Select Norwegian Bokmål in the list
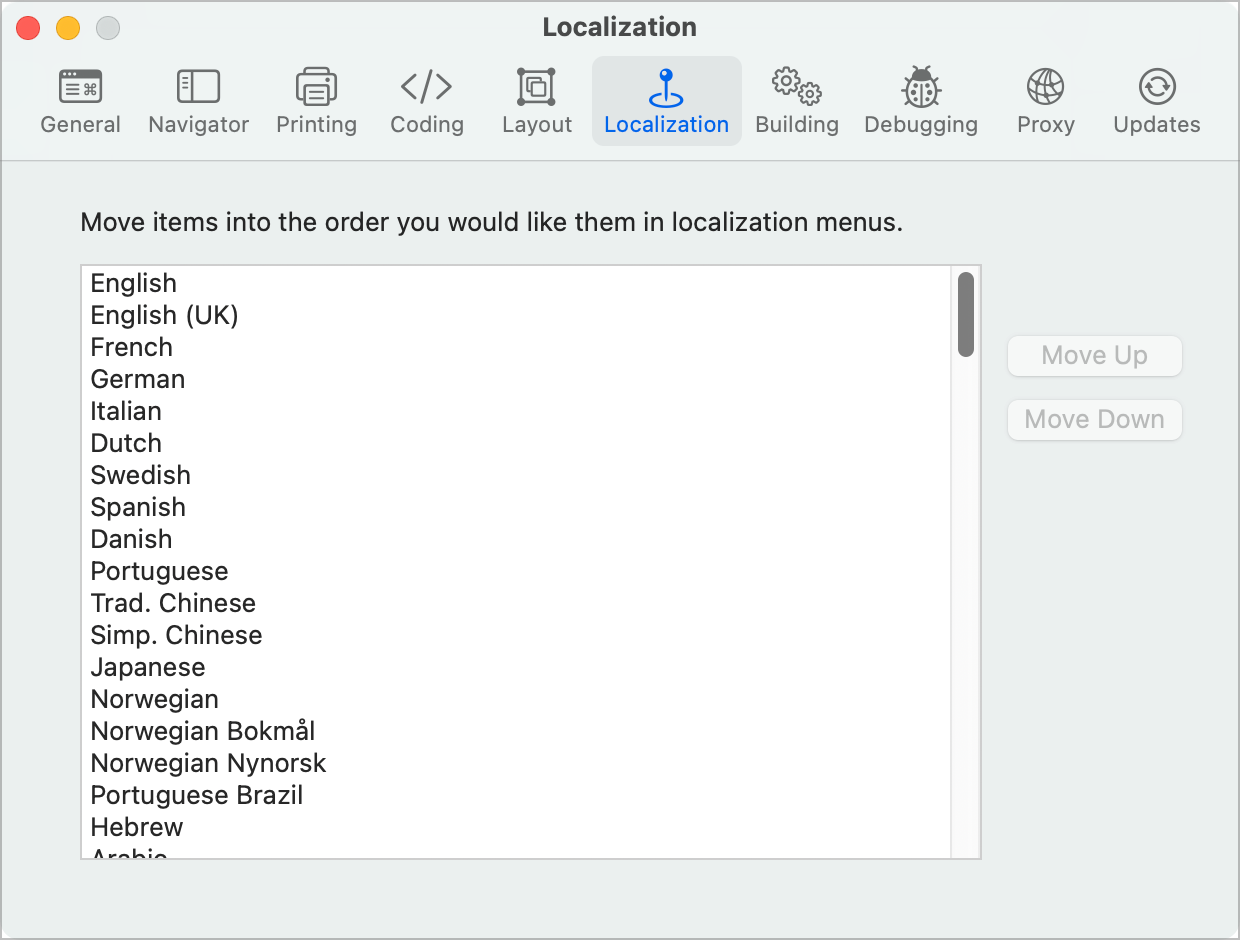The image size is (1240, 940). point(203,731)
